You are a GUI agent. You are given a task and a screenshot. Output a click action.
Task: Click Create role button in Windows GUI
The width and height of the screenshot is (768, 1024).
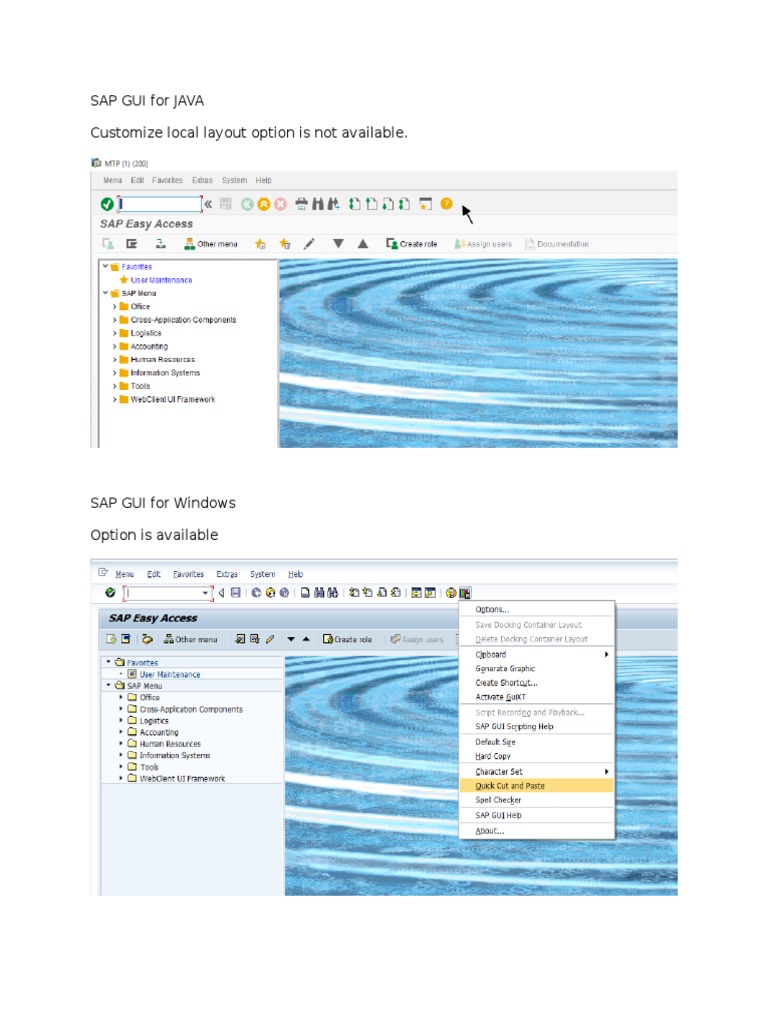[x=347, y=639]
